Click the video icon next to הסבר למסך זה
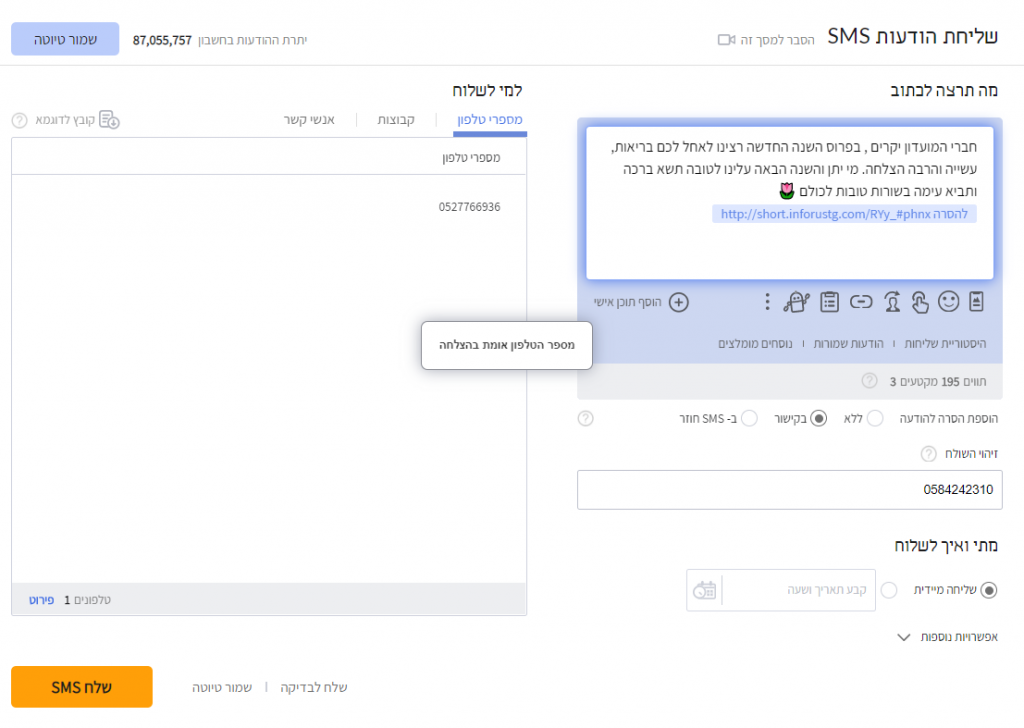Screen dimensions: 1024x728 (x=727, y=39)
